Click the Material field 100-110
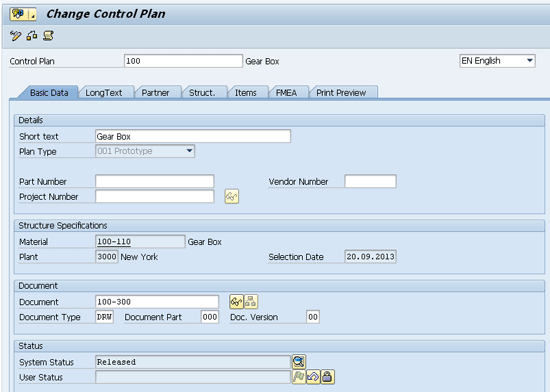The image size is (550, 392). [140, 242]
